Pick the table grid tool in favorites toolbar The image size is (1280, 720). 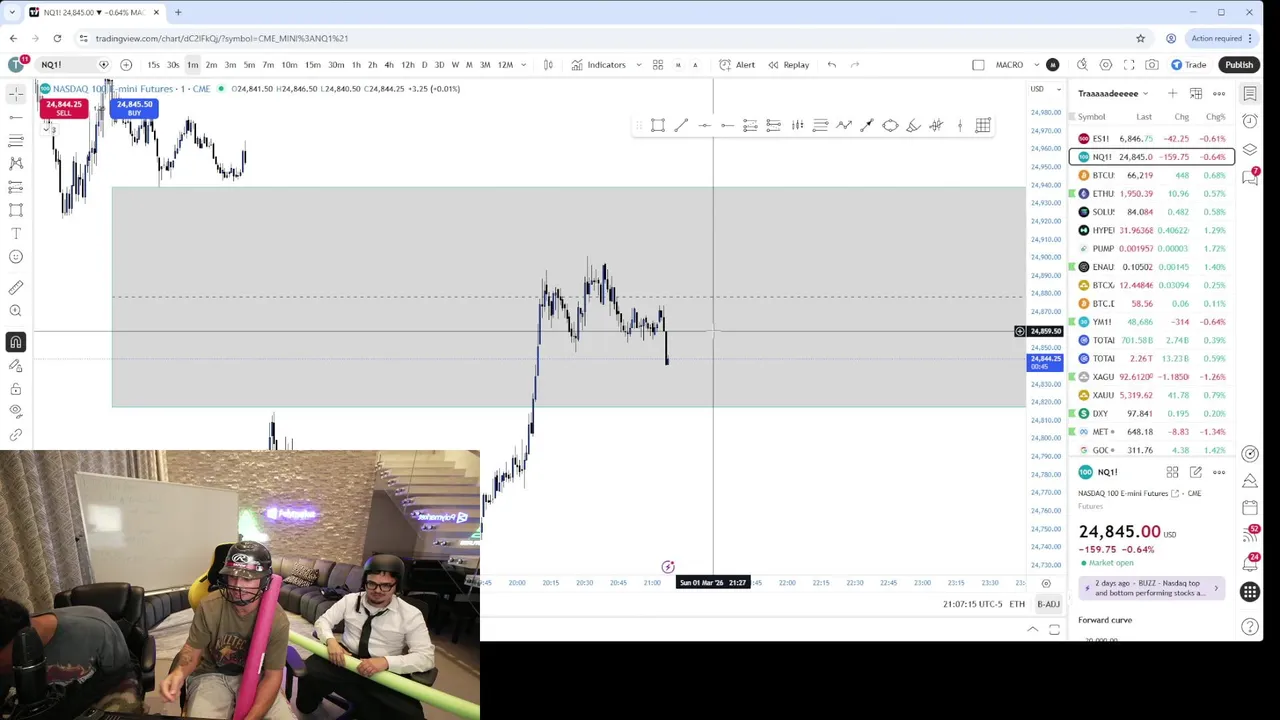click(983, 125)
